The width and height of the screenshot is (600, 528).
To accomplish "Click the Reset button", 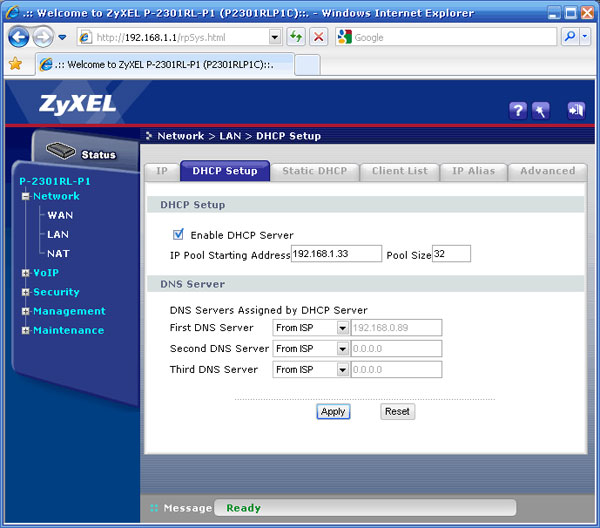I will point(397,412).
